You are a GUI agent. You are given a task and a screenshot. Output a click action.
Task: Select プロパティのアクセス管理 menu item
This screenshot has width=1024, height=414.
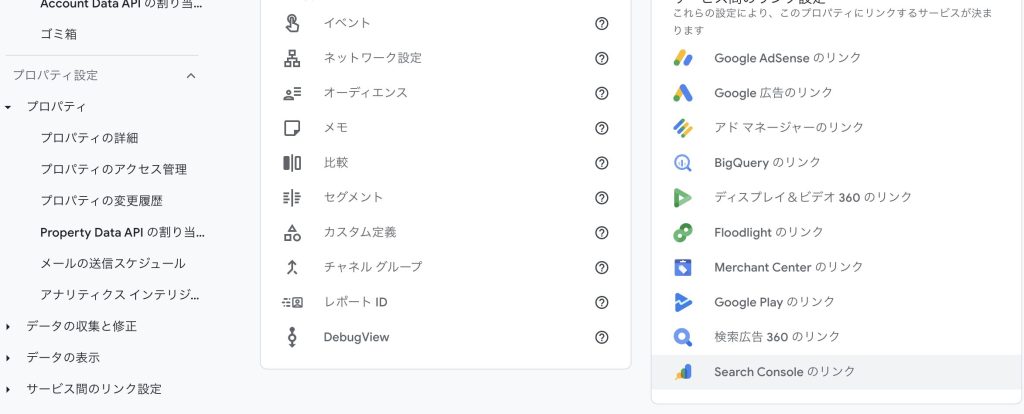click(x=113, y=169)
